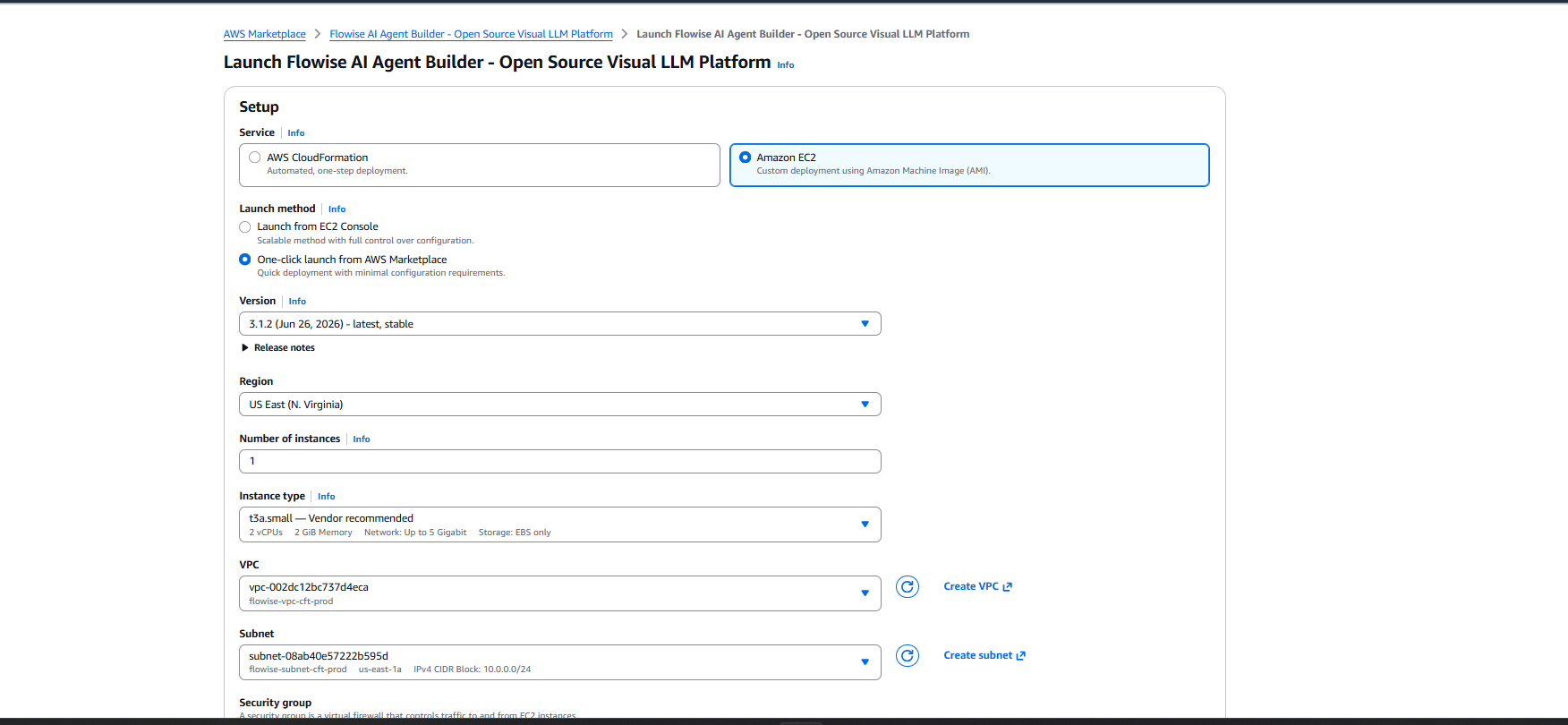Click the Number of instances field

(x=560, y=462)
